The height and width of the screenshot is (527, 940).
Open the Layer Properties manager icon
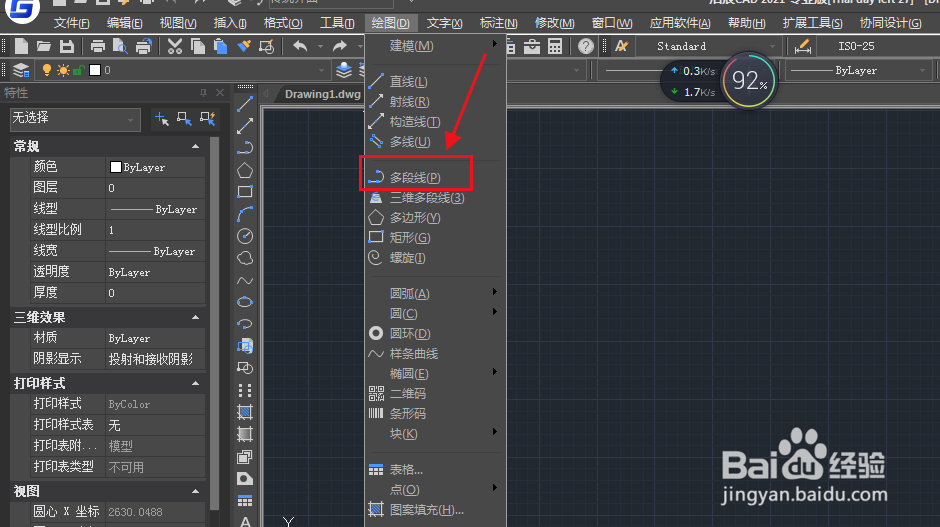(21, 70)
